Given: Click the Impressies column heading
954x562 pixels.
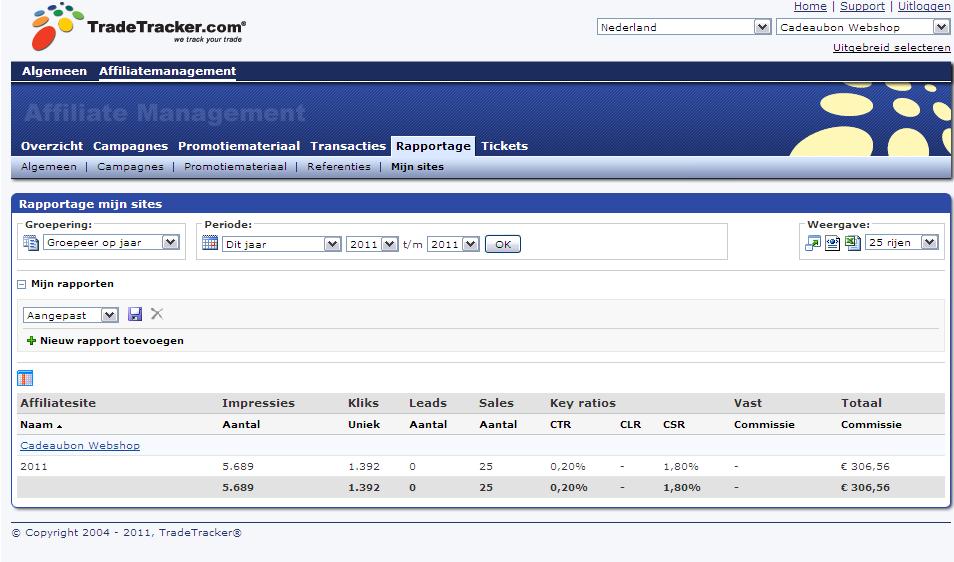Looking at the screenshot, I should (258, 403).
